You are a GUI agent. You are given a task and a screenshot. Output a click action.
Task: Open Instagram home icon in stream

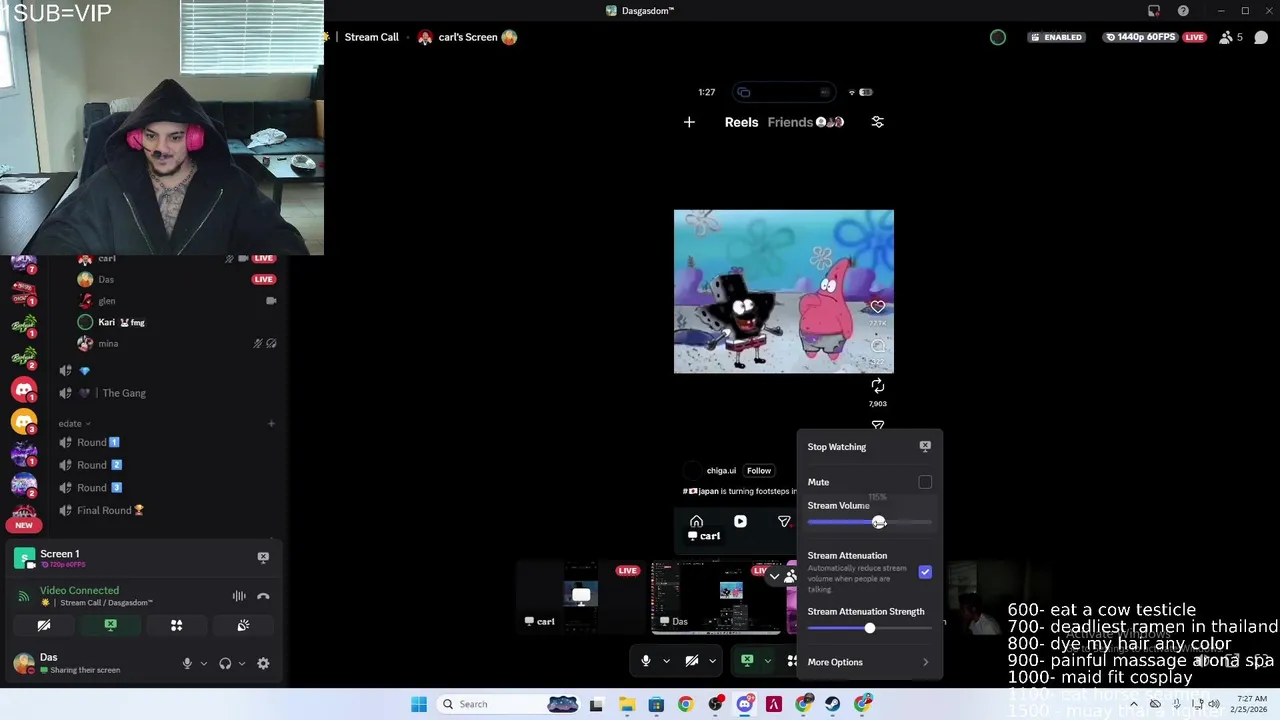click(696, 522)
